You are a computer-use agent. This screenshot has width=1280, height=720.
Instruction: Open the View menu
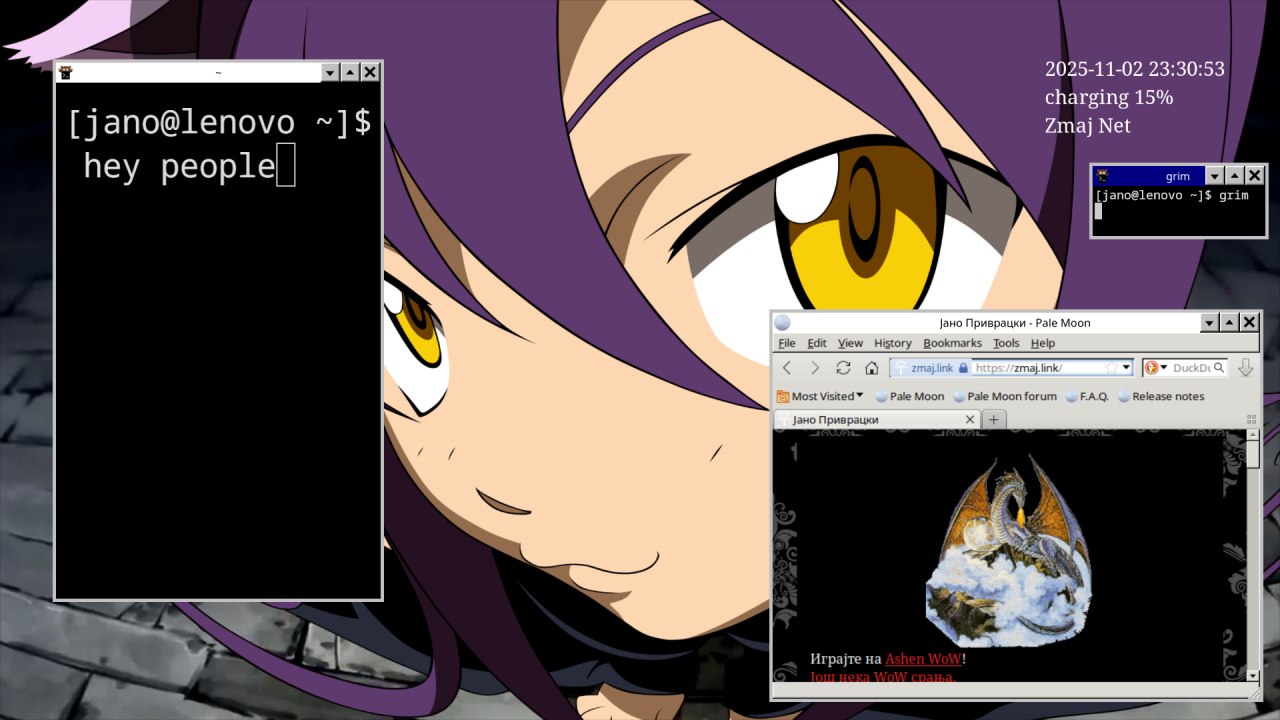850,343
